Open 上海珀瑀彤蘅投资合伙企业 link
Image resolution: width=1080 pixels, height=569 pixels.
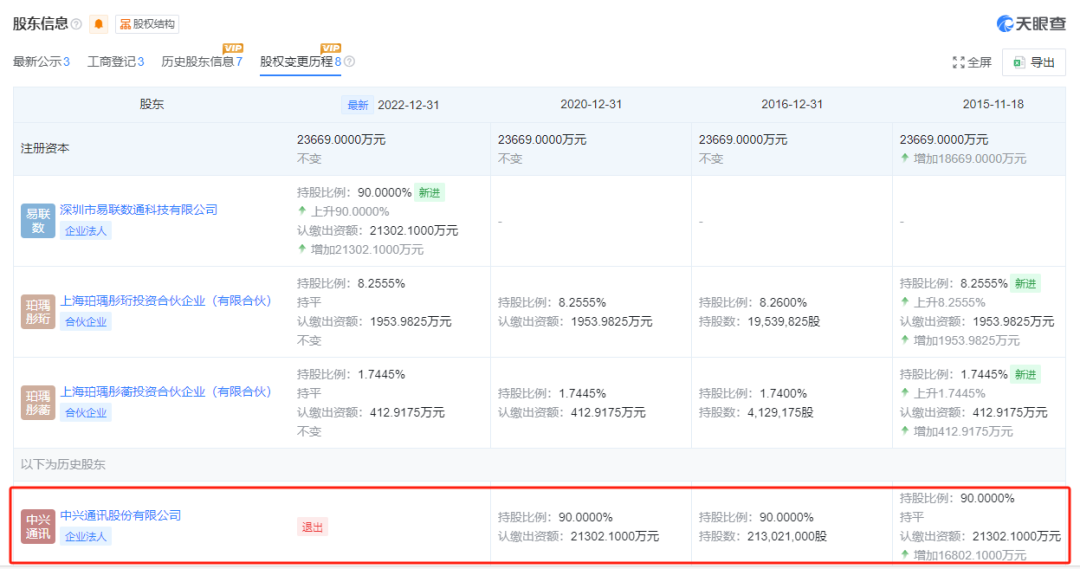click(166, 391)
